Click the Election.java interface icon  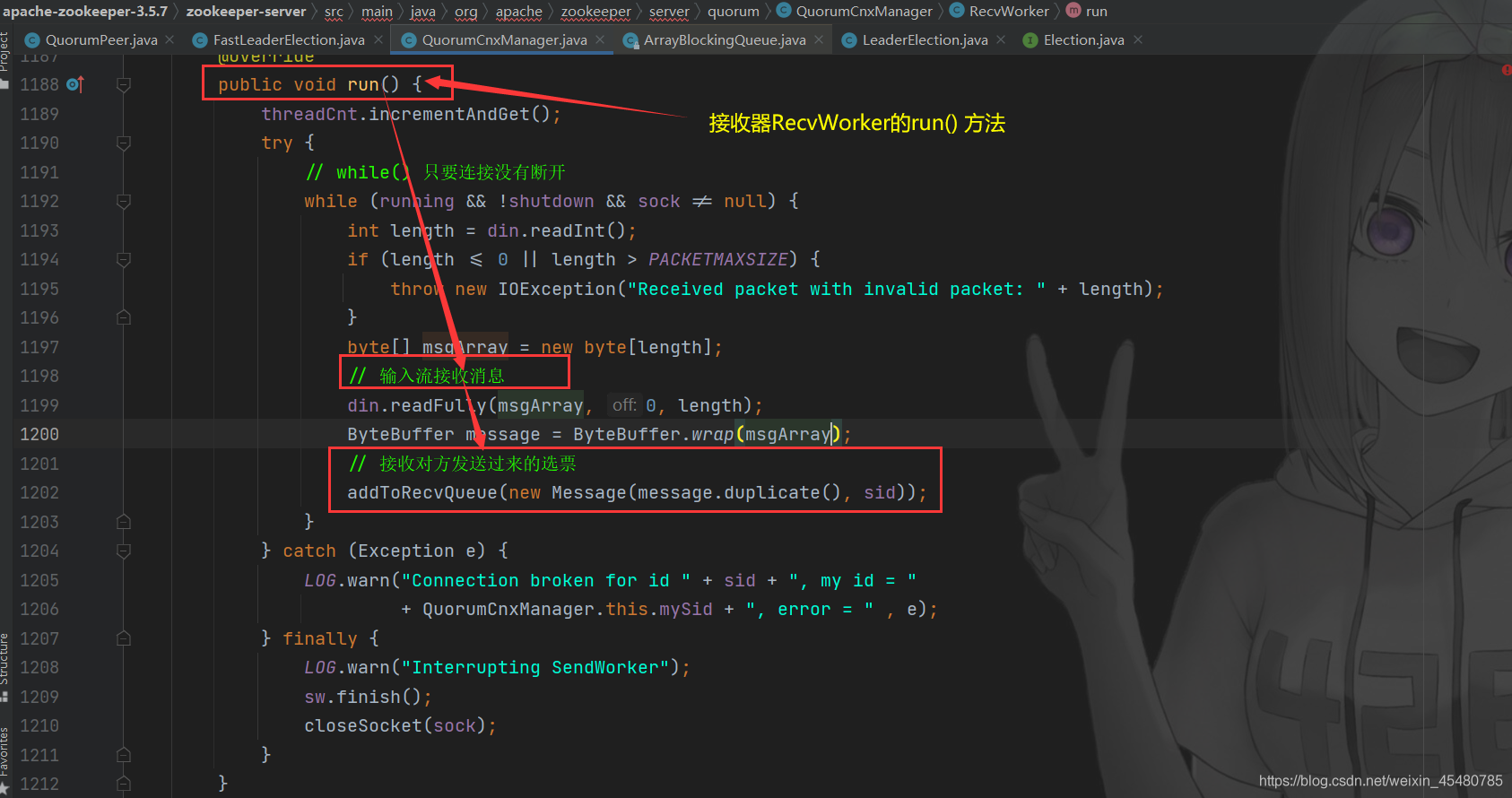(1030, 39)
